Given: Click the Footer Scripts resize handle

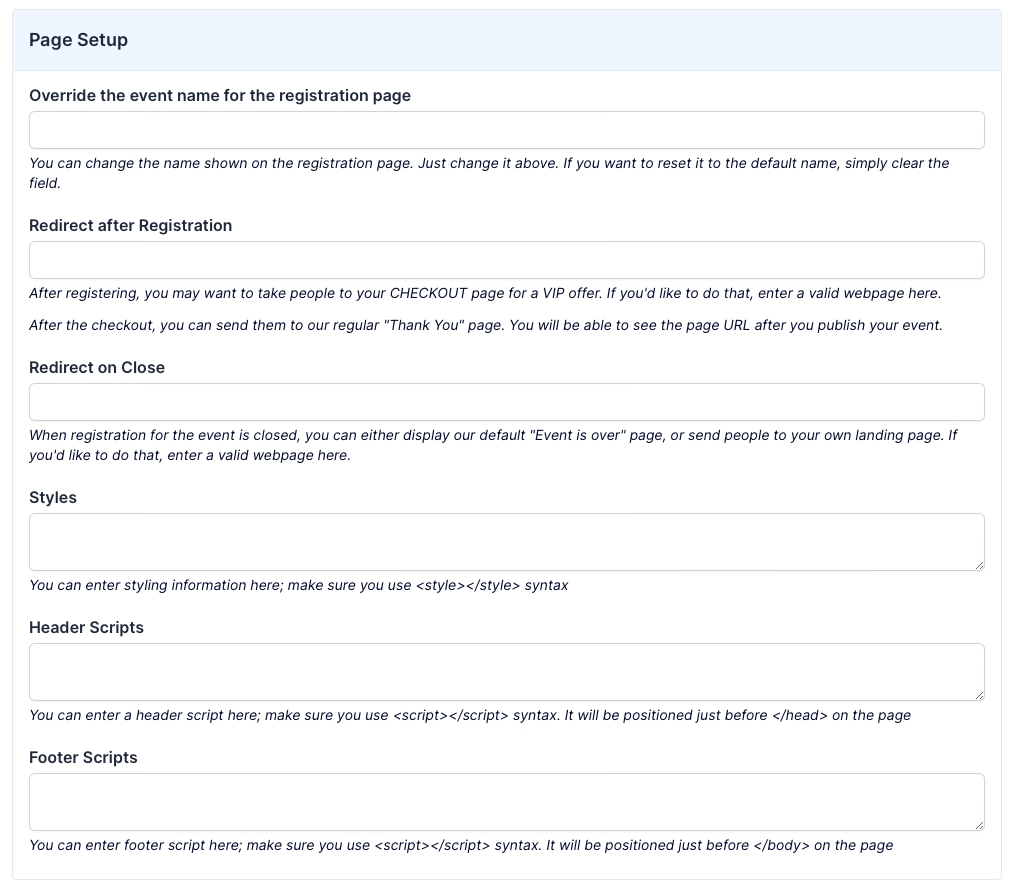Looking at the screenshot, I should pos(979,825).
